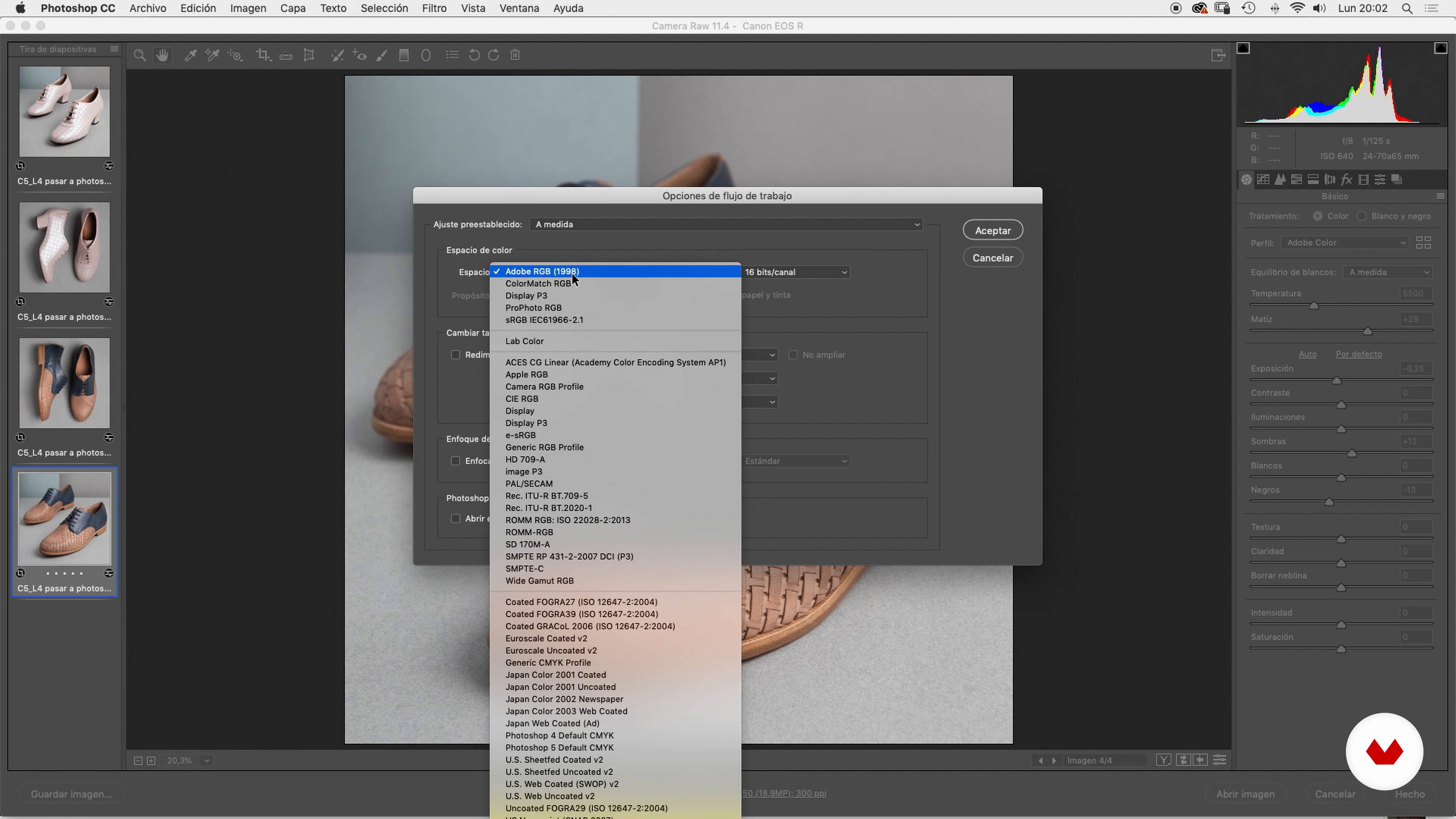Click the Auto tone link
Screen dimensions: 1456x819
pyautogui.click(x=1307, y=355)
